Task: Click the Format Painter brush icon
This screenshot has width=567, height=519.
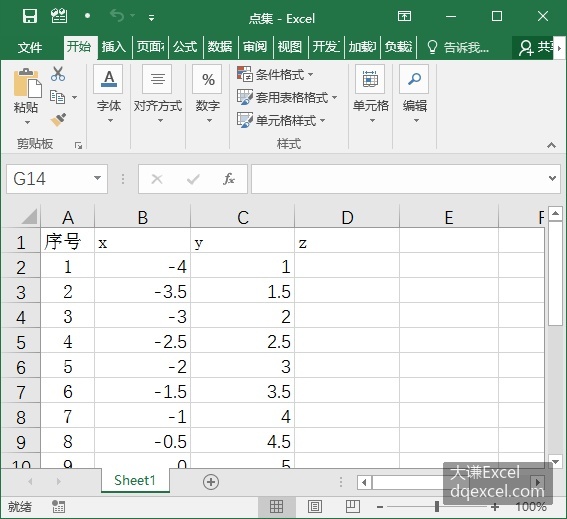Action: point(58,120)
